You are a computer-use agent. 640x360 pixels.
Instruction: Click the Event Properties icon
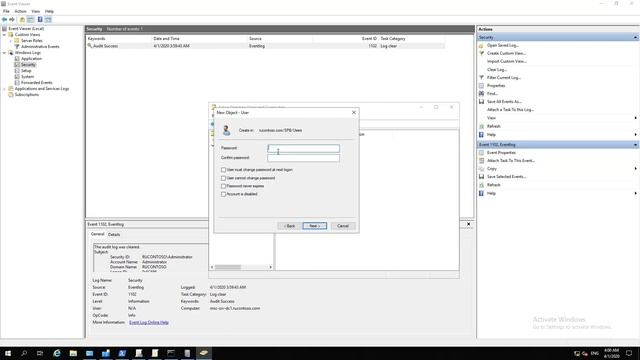(481, 153)
